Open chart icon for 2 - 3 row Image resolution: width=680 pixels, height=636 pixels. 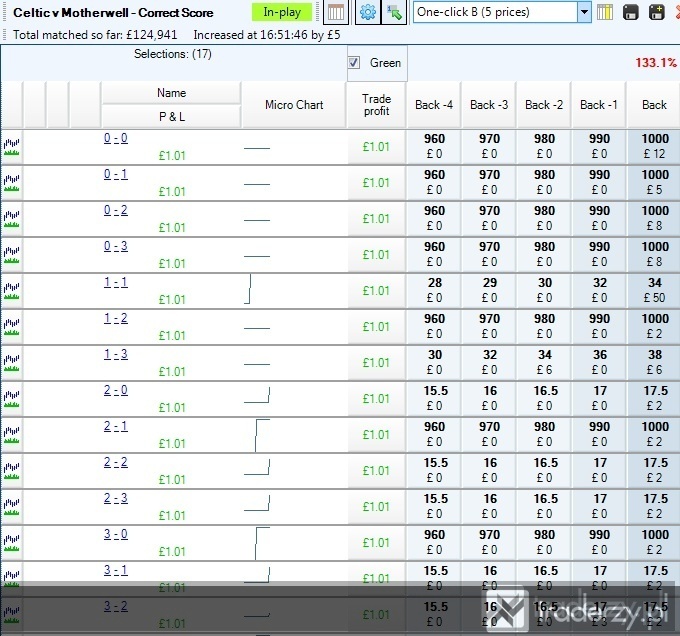(12, 507)
